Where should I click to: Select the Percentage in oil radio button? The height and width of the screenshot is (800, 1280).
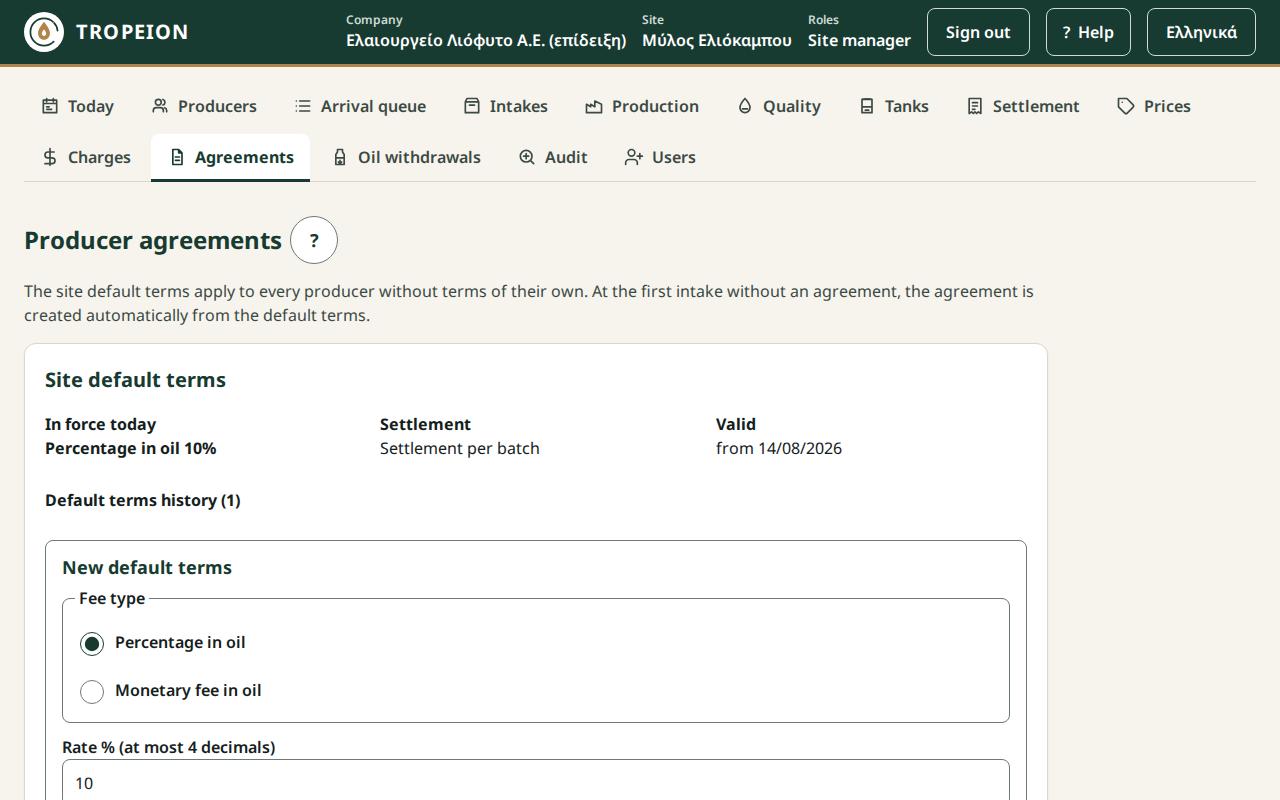pos(92,643)
